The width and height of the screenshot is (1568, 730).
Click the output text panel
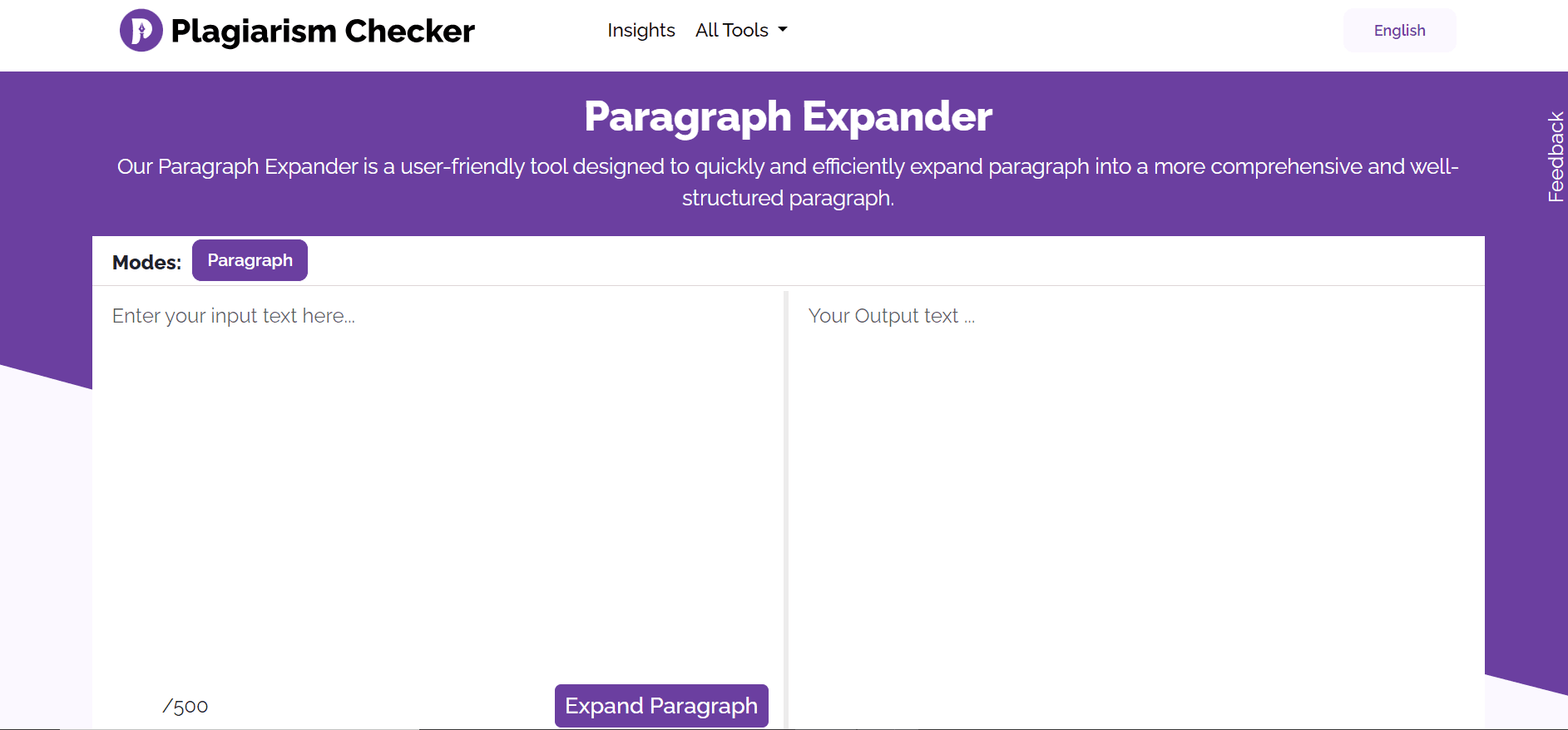click(x=1131, y=457)
